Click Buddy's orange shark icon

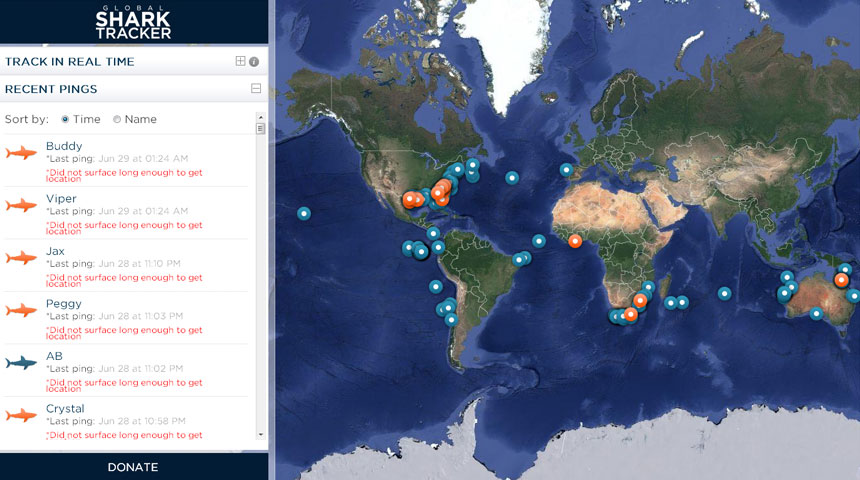[21, 153]
